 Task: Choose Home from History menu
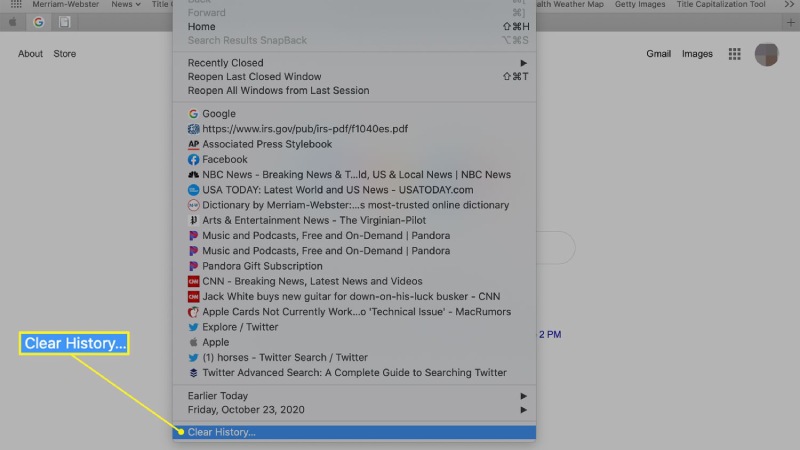(354, 27)
